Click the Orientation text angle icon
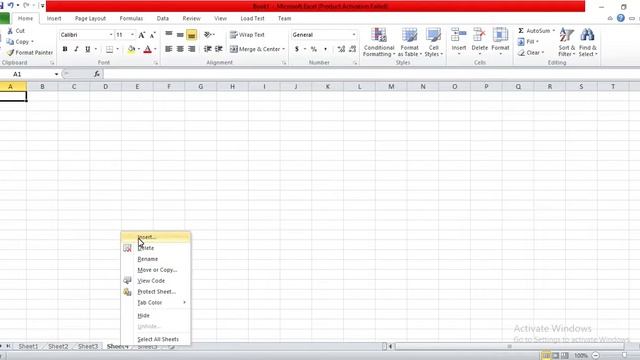Image resolution: width=640 pixels, height=360 pixels. click(208, 35)
